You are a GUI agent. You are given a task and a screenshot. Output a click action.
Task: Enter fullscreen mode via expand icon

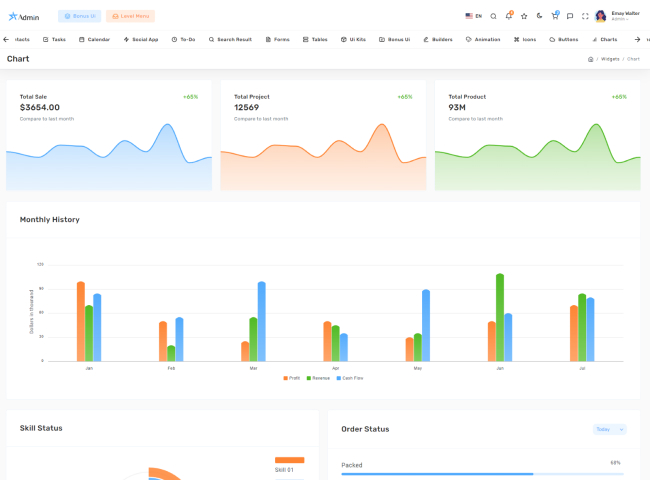coord(585,16)
